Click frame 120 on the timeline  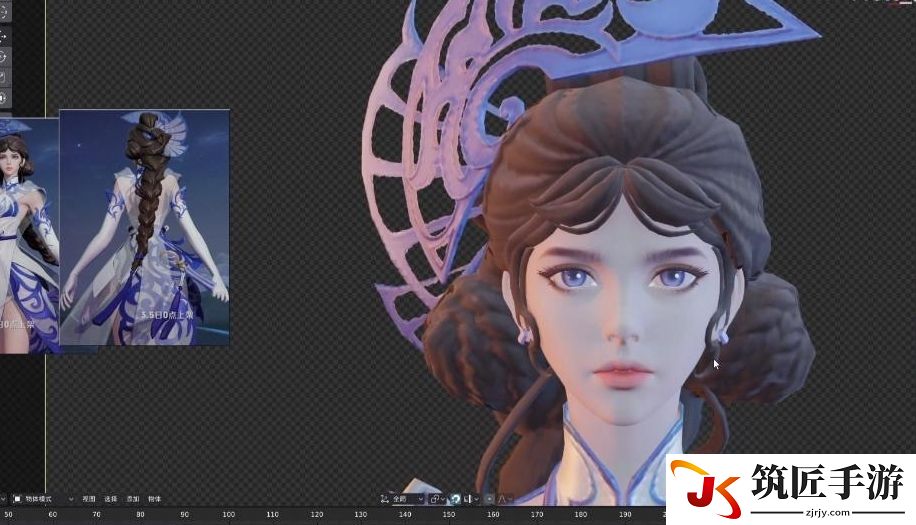point(317,514)
